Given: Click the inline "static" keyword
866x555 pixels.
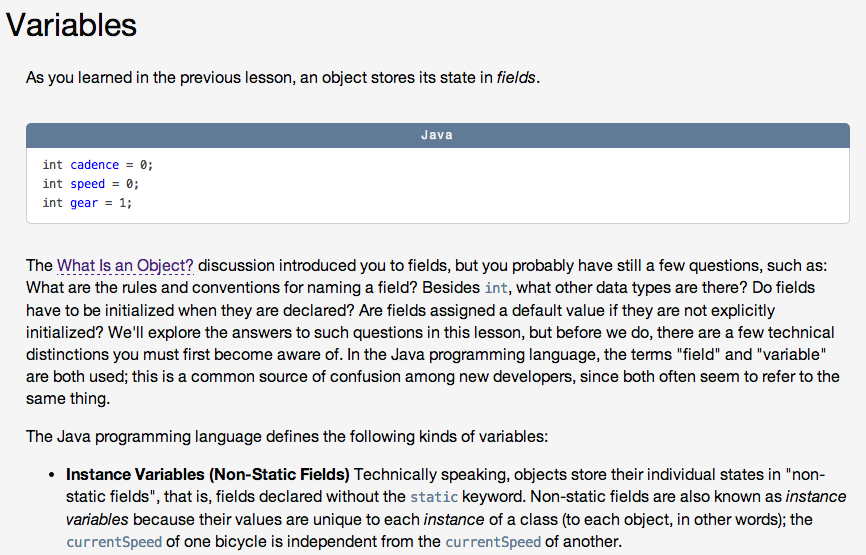Looking at the screenshot, I should click(434, 497).
